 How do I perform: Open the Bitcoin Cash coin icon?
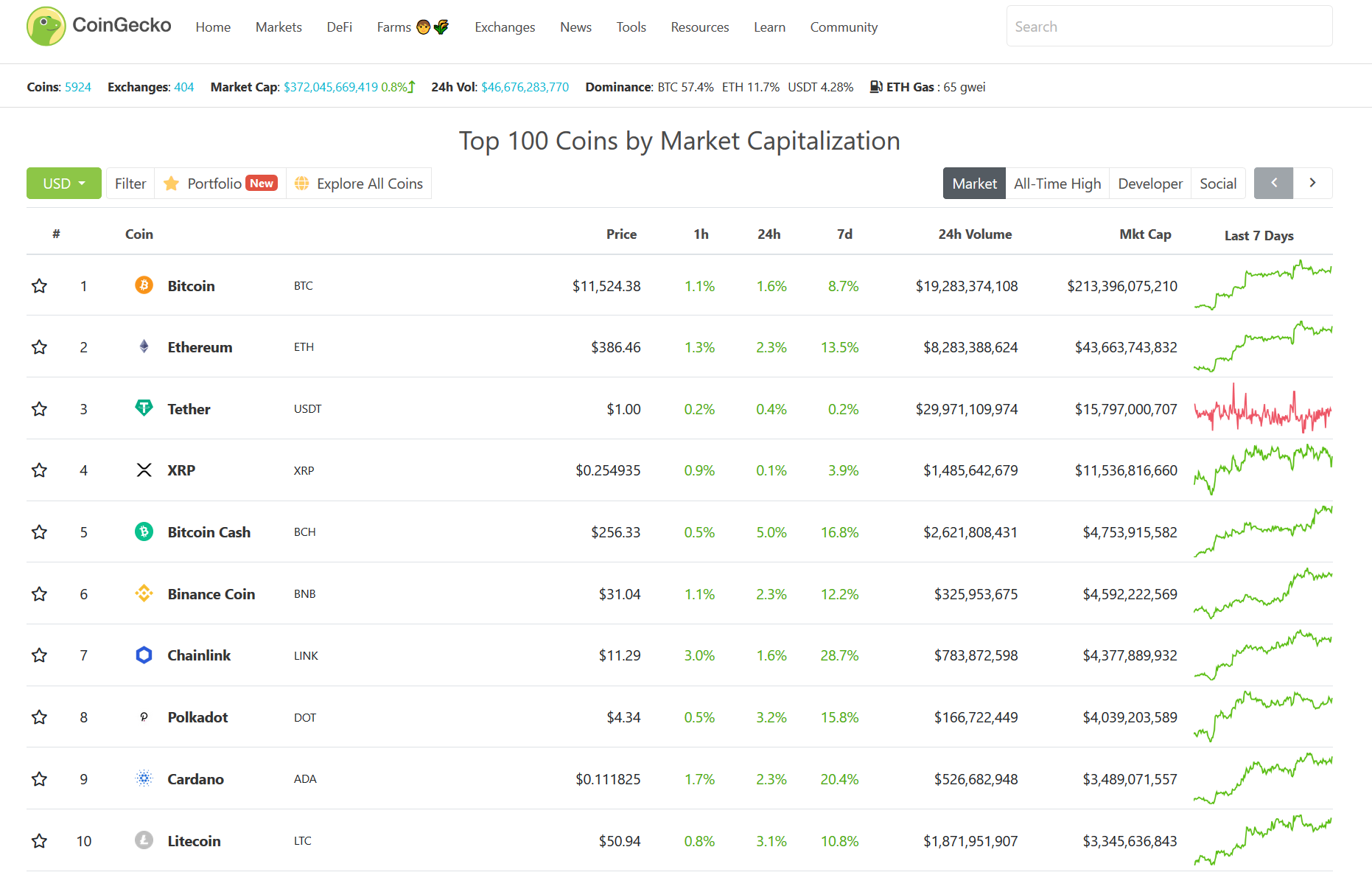point(144,531)
